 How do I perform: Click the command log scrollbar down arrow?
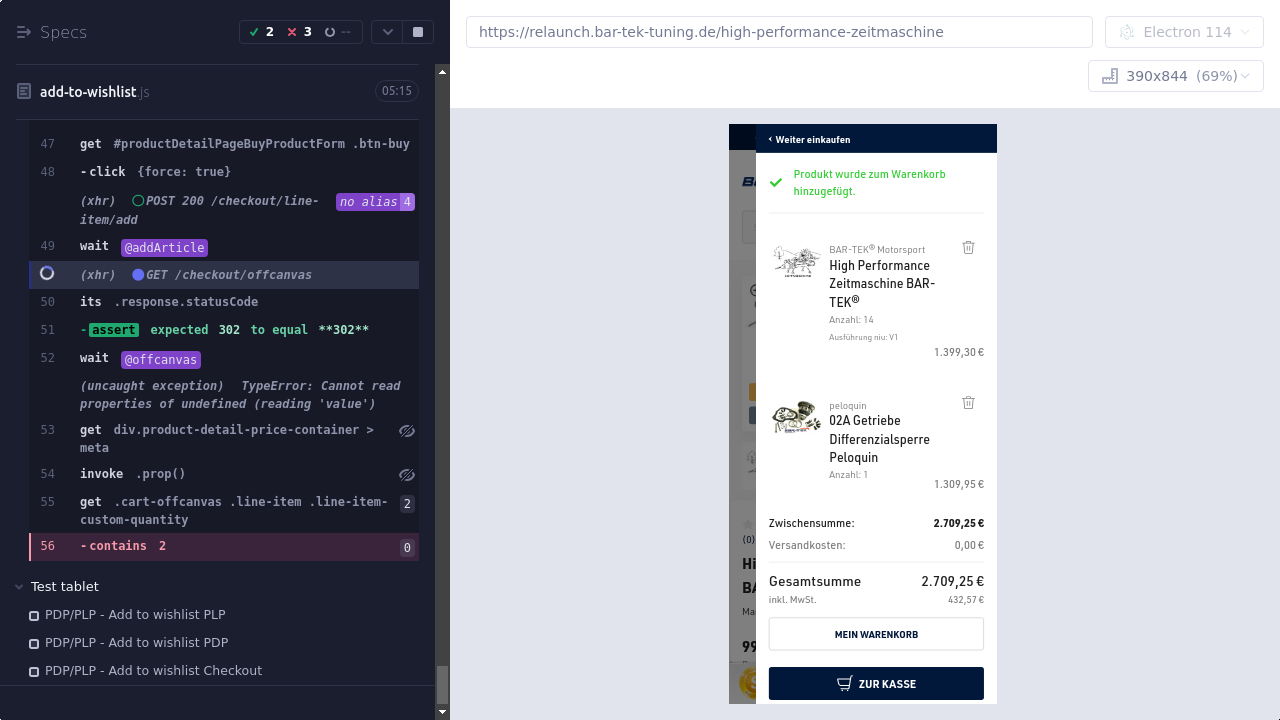[443, 712]
